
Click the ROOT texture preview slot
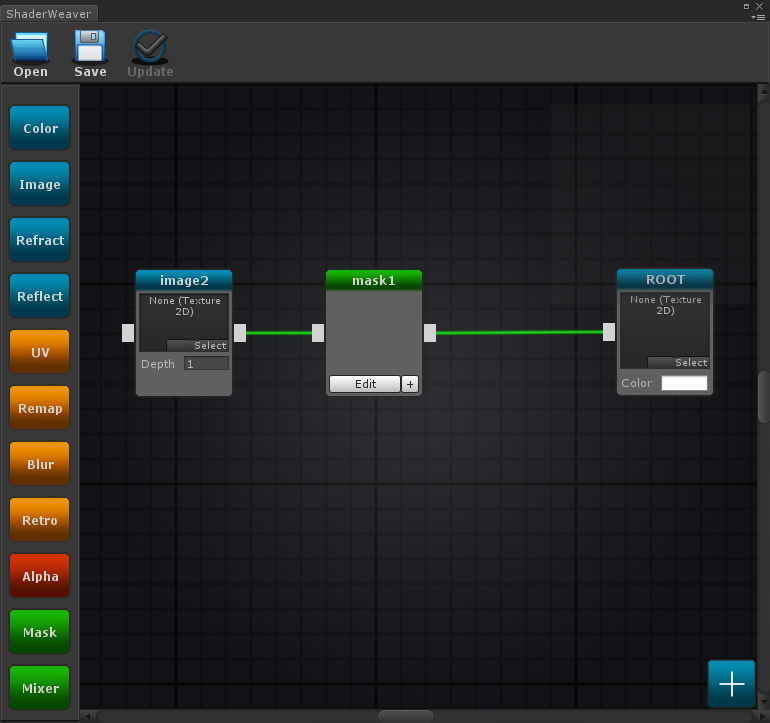click(665, 330)
